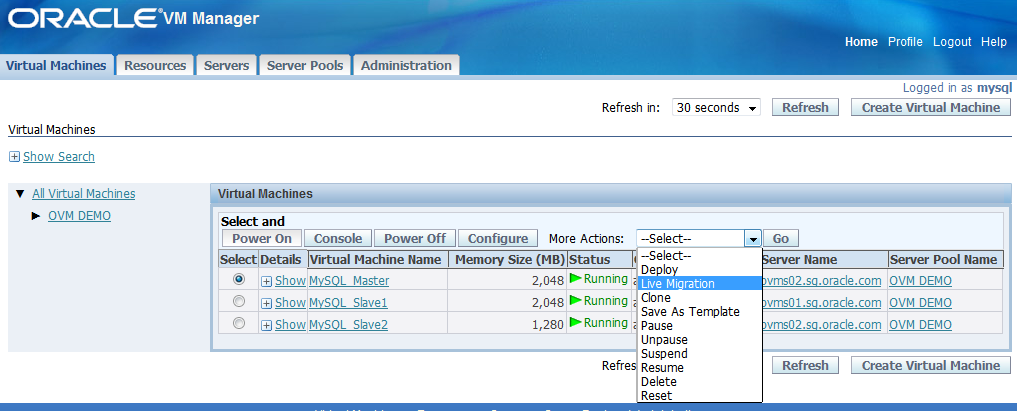Collapse the All Virtual Machines tree arrow
1017x413 pixels.
(x=19, y=194)
